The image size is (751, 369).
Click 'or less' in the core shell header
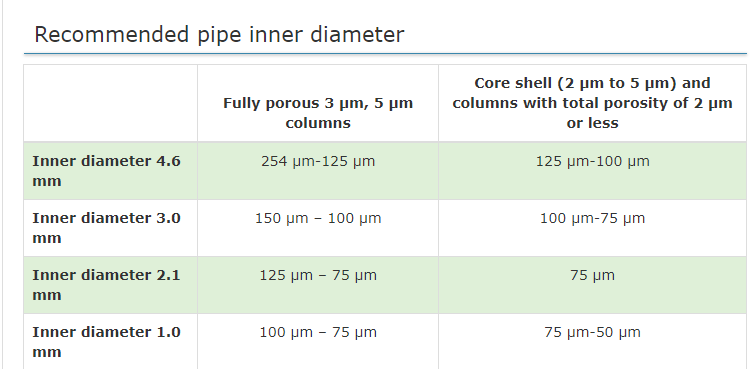coord(592,123)
